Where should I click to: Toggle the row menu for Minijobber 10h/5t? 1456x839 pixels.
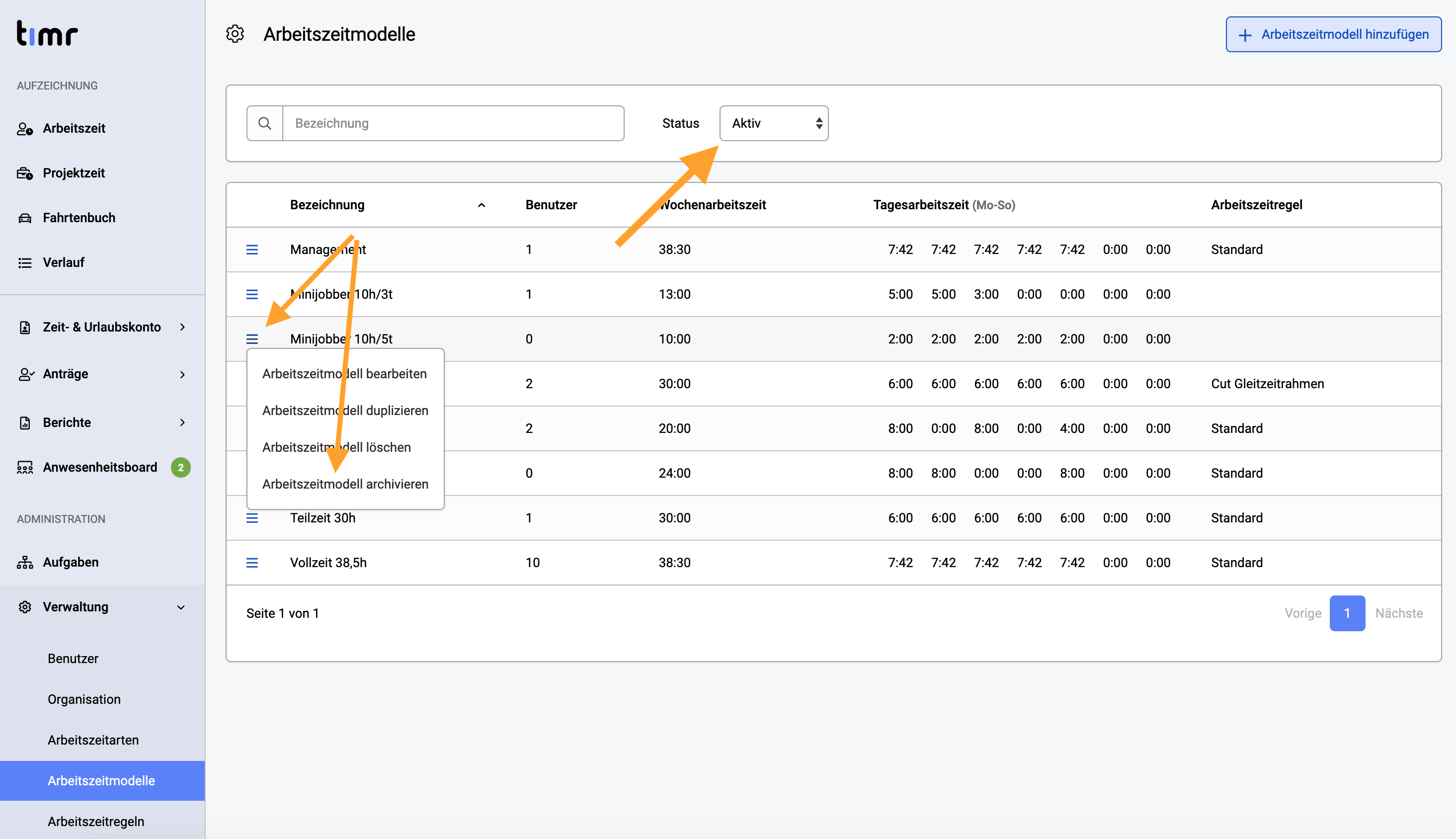(x=252, y=339)
